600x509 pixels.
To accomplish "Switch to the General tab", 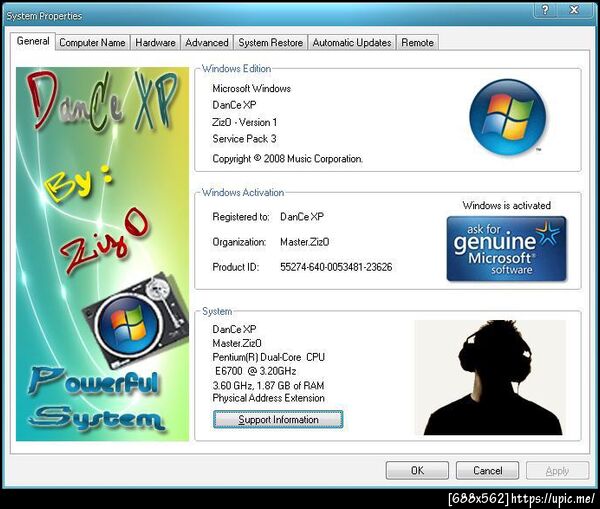I will click(33, 41).
